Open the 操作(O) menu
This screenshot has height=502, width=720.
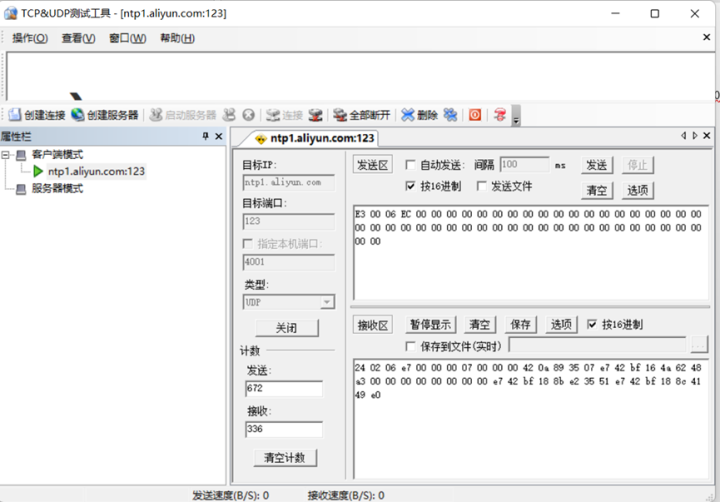click(30, 38)
